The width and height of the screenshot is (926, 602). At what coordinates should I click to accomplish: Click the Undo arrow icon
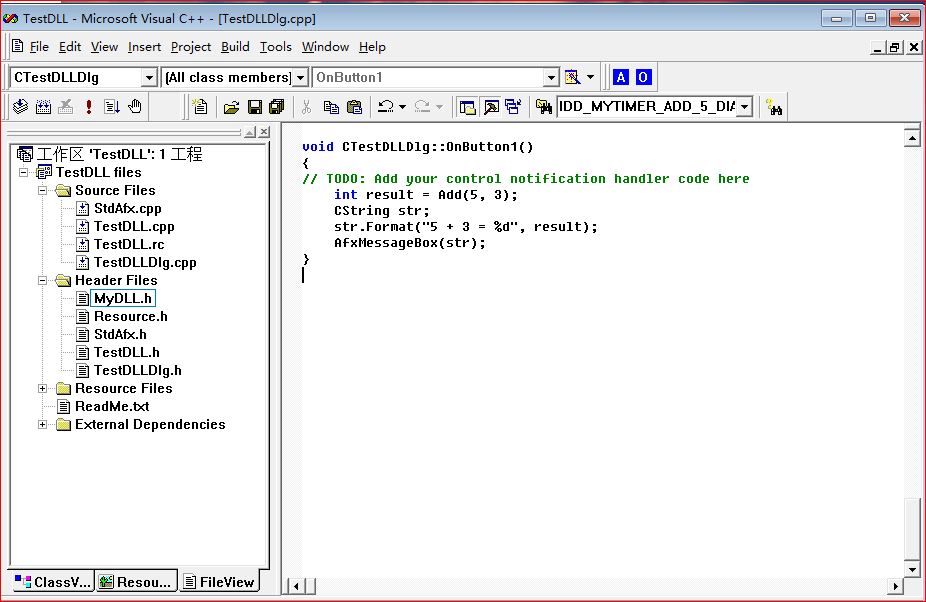[x=386, y=106]
